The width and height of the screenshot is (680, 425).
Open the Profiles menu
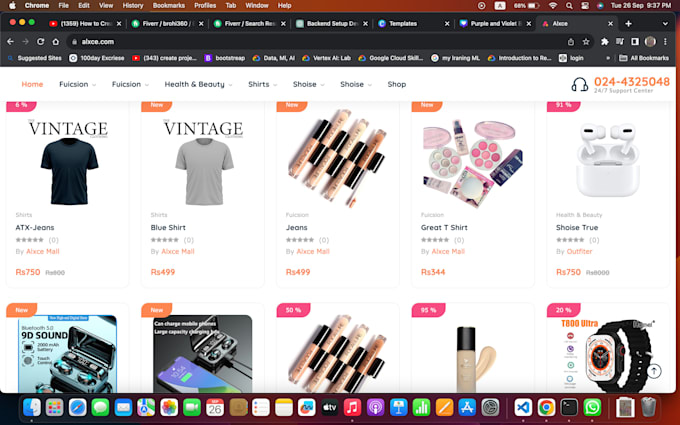click(205, 6)
